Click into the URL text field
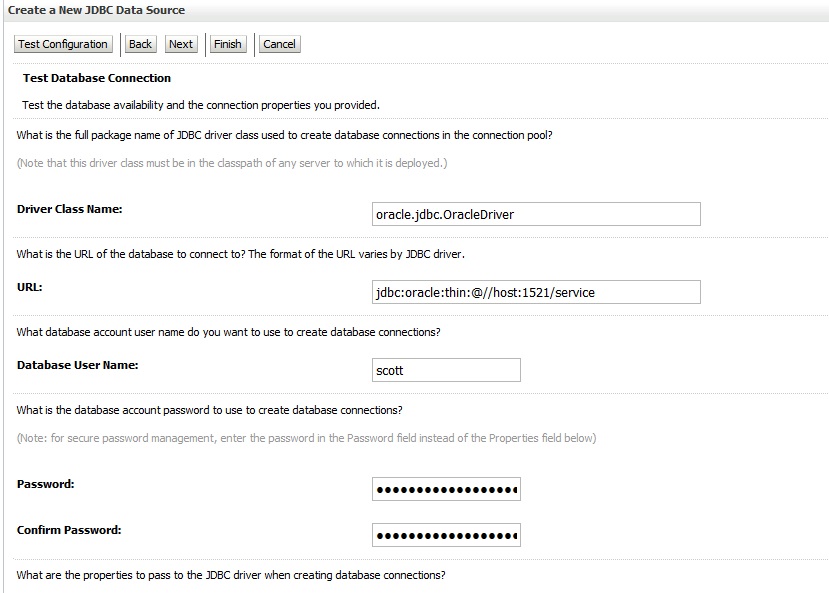 (535, 292)
